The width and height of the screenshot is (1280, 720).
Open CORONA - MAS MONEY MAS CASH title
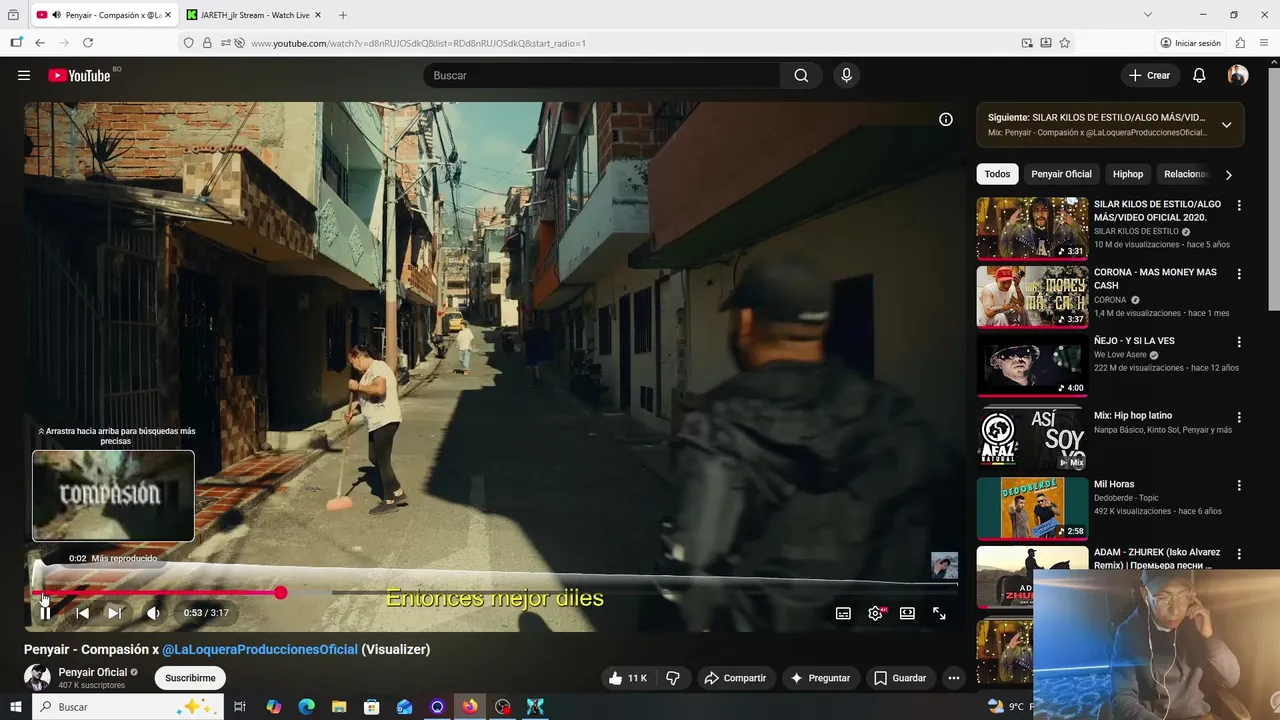[x=1155, y=278]
